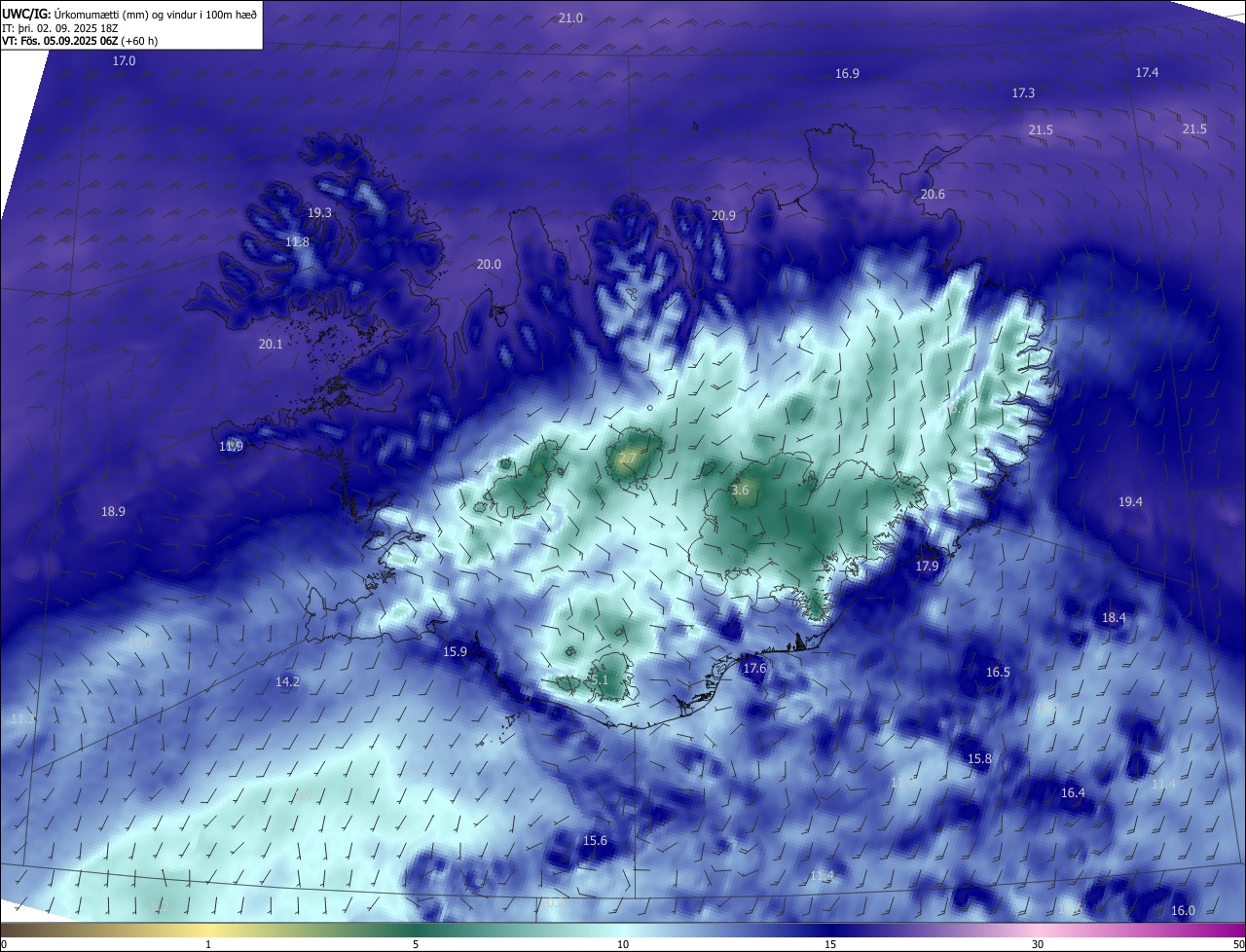Click the 17.6 value label

point(754,669)
